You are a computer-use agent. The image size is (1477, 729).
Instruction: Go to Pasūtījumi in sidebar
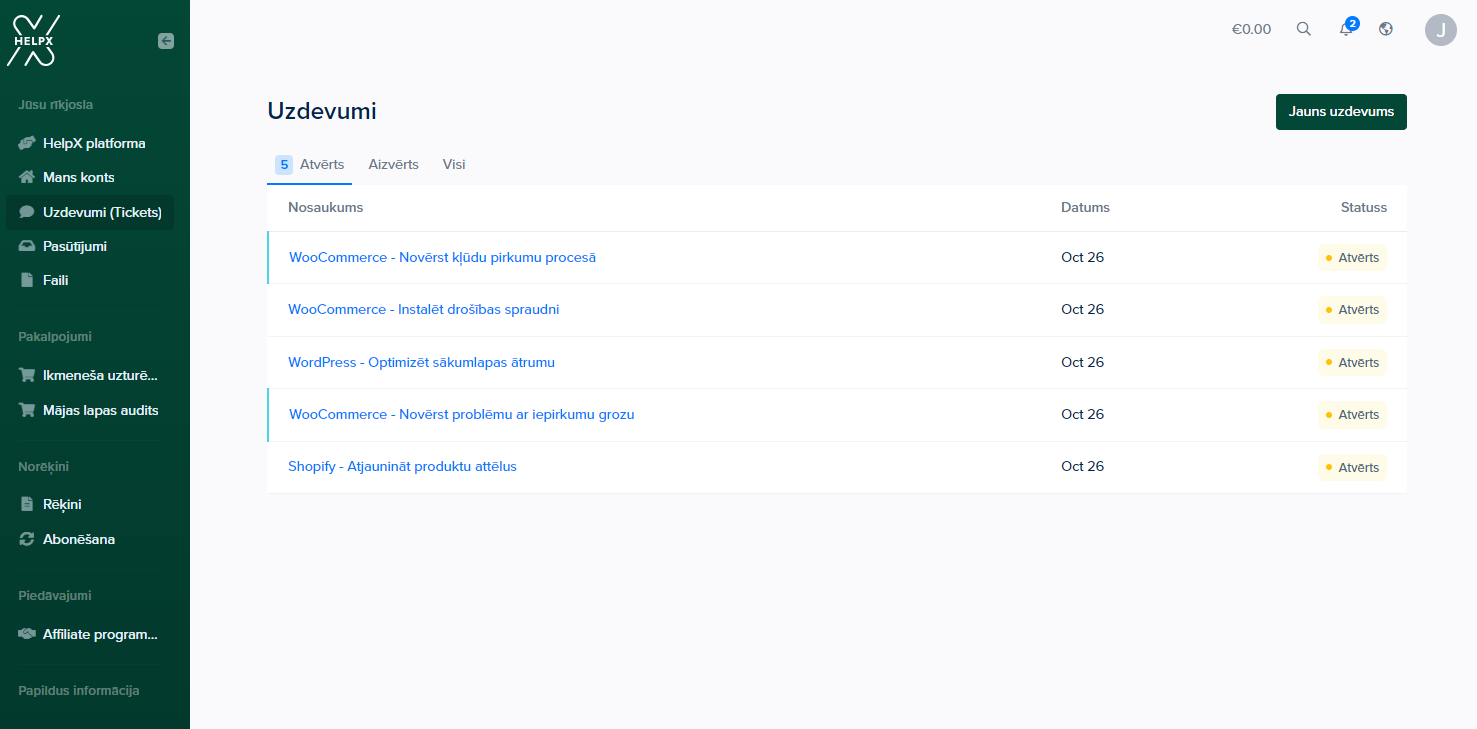(x=75, y=247)
